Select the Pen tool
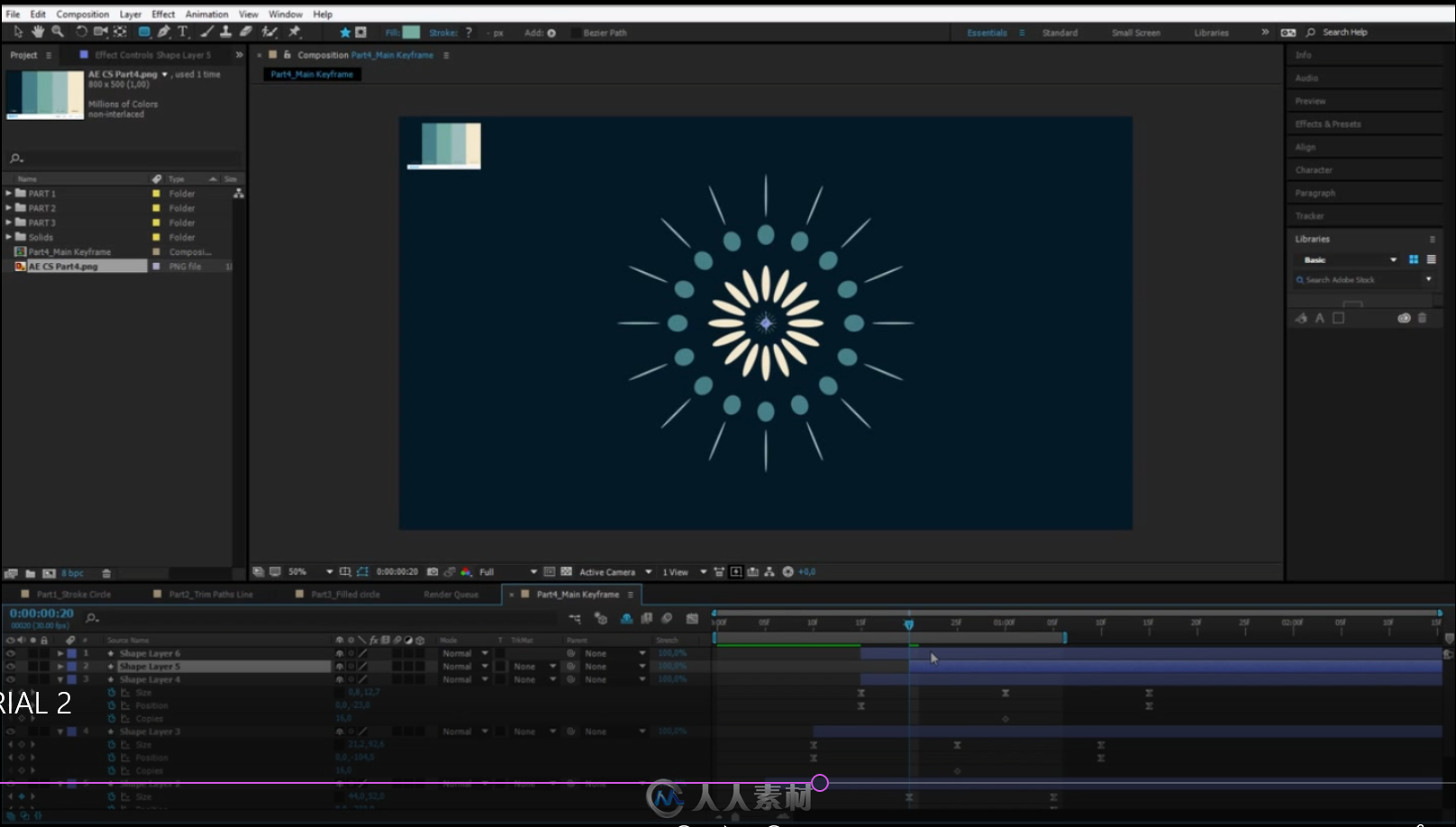The width and height of the screenshot is (1456, 827). click(164, 32)
